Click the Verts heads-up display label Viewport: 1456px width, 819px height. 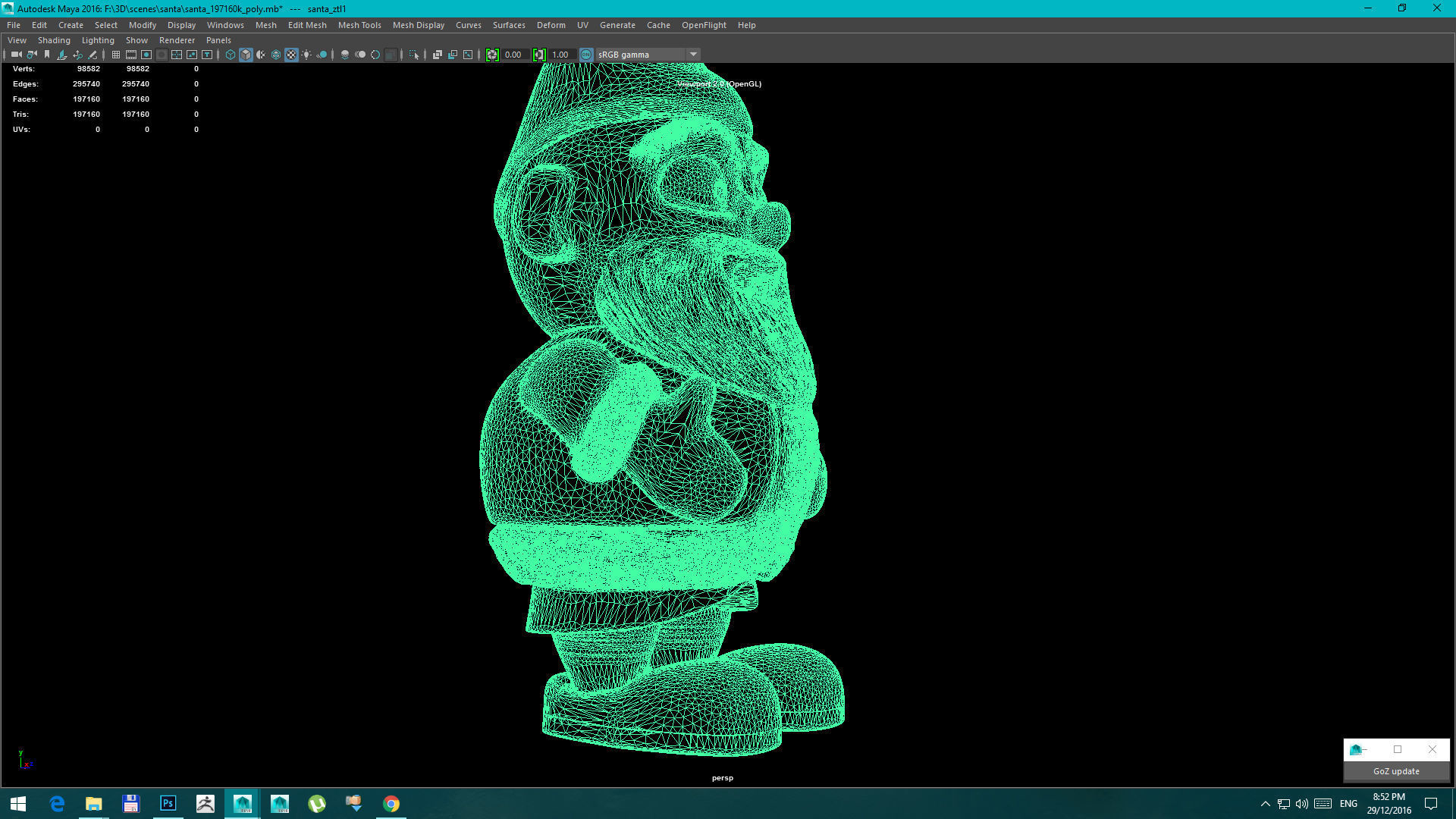(24, 69)
